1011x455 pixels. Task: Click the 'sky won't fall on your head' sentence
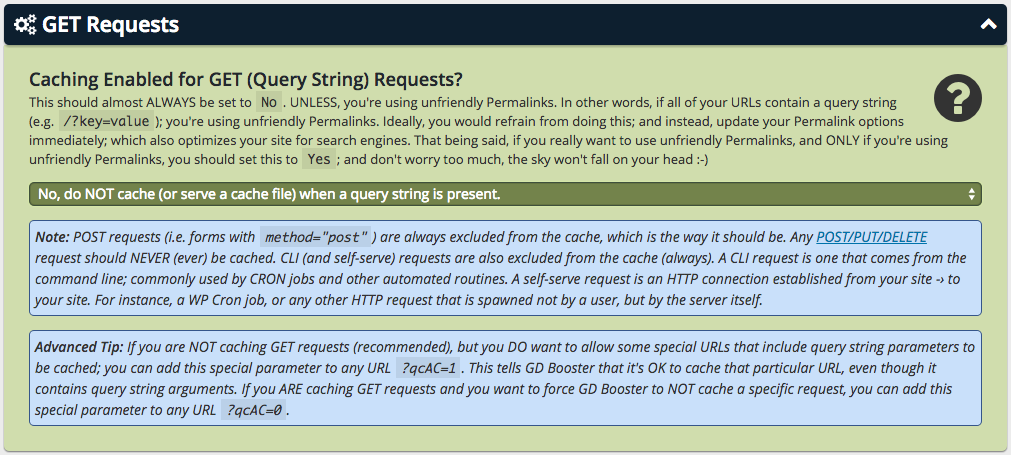(x=608, y=160)
